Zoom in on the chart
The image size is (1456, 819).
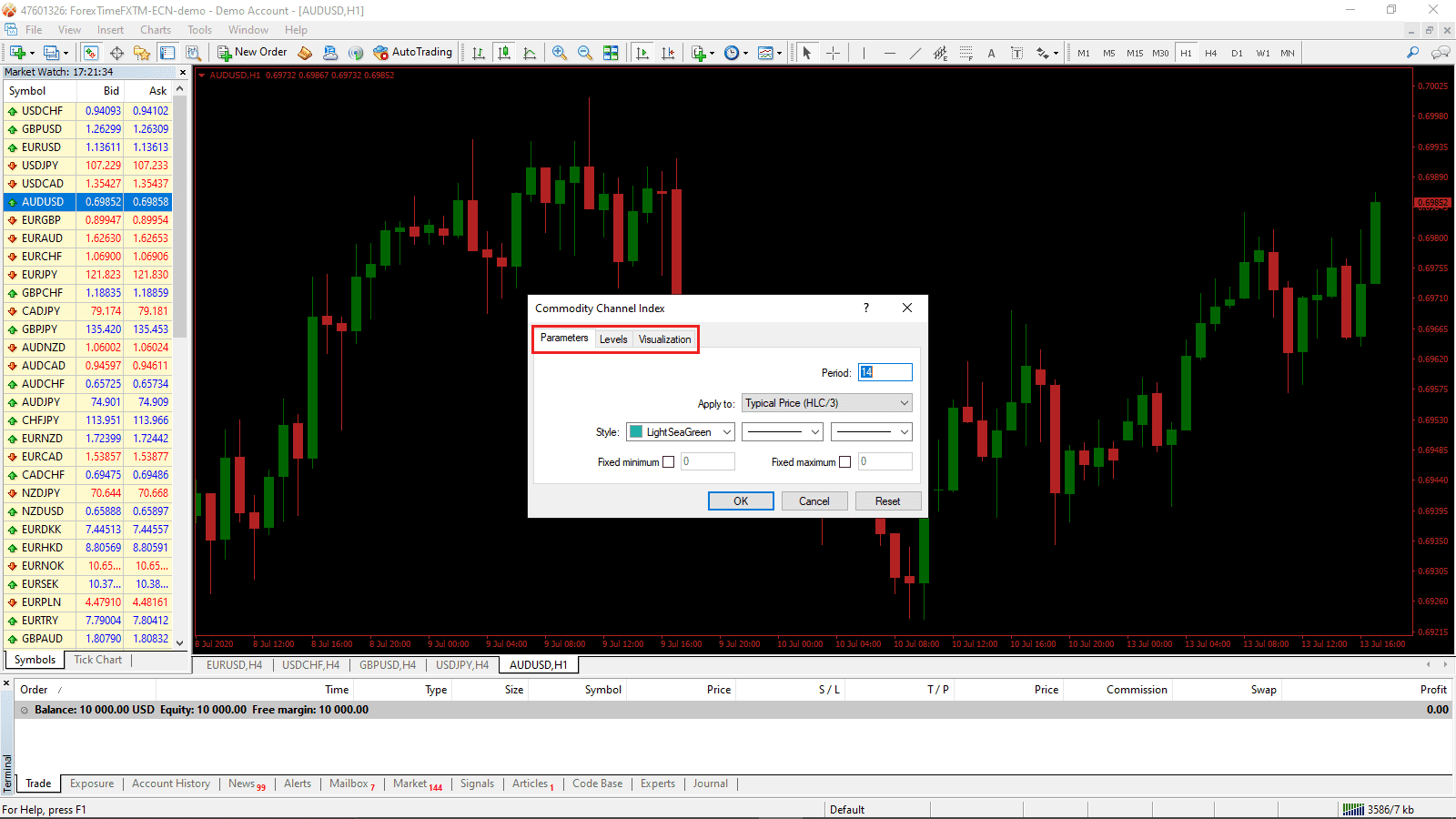pos(559,52)
